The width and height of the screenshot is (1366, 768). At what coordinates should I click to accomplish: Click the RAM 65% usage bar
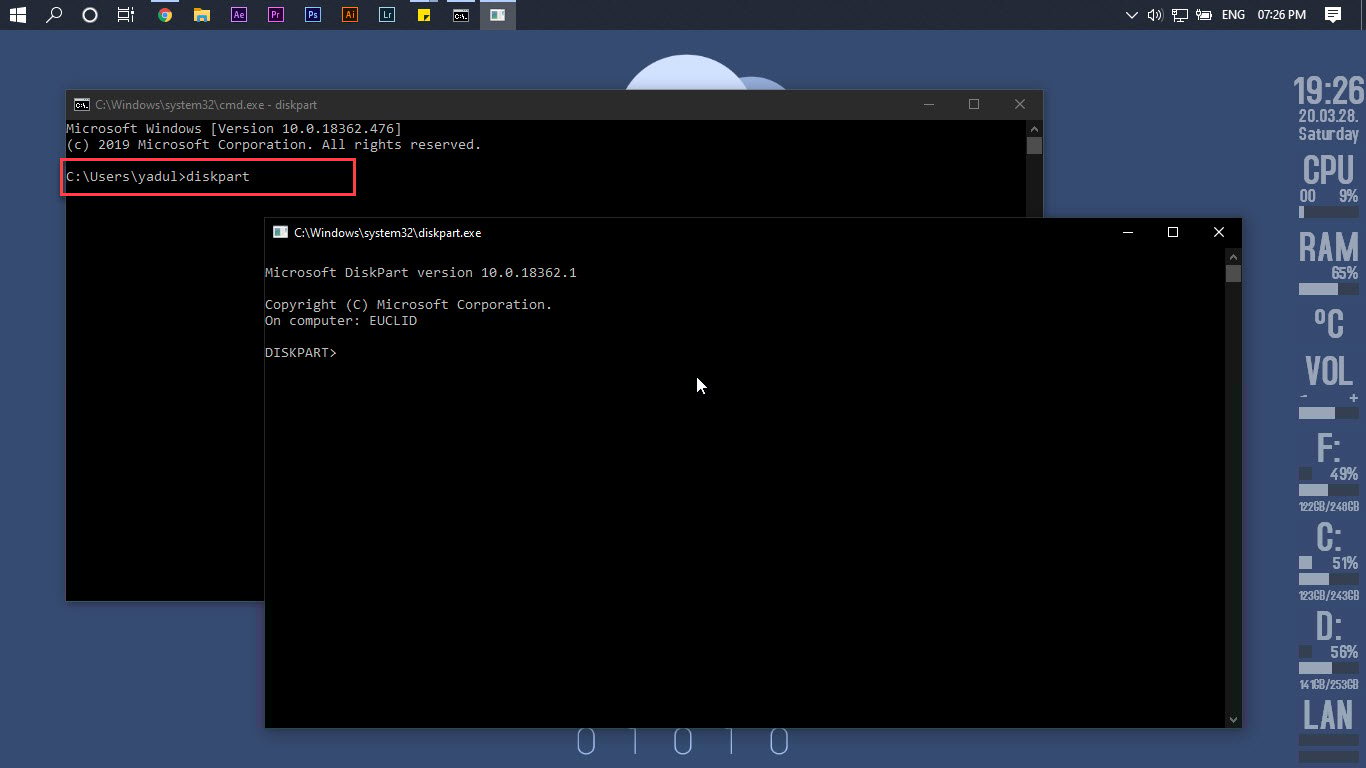coord(1328,289)
